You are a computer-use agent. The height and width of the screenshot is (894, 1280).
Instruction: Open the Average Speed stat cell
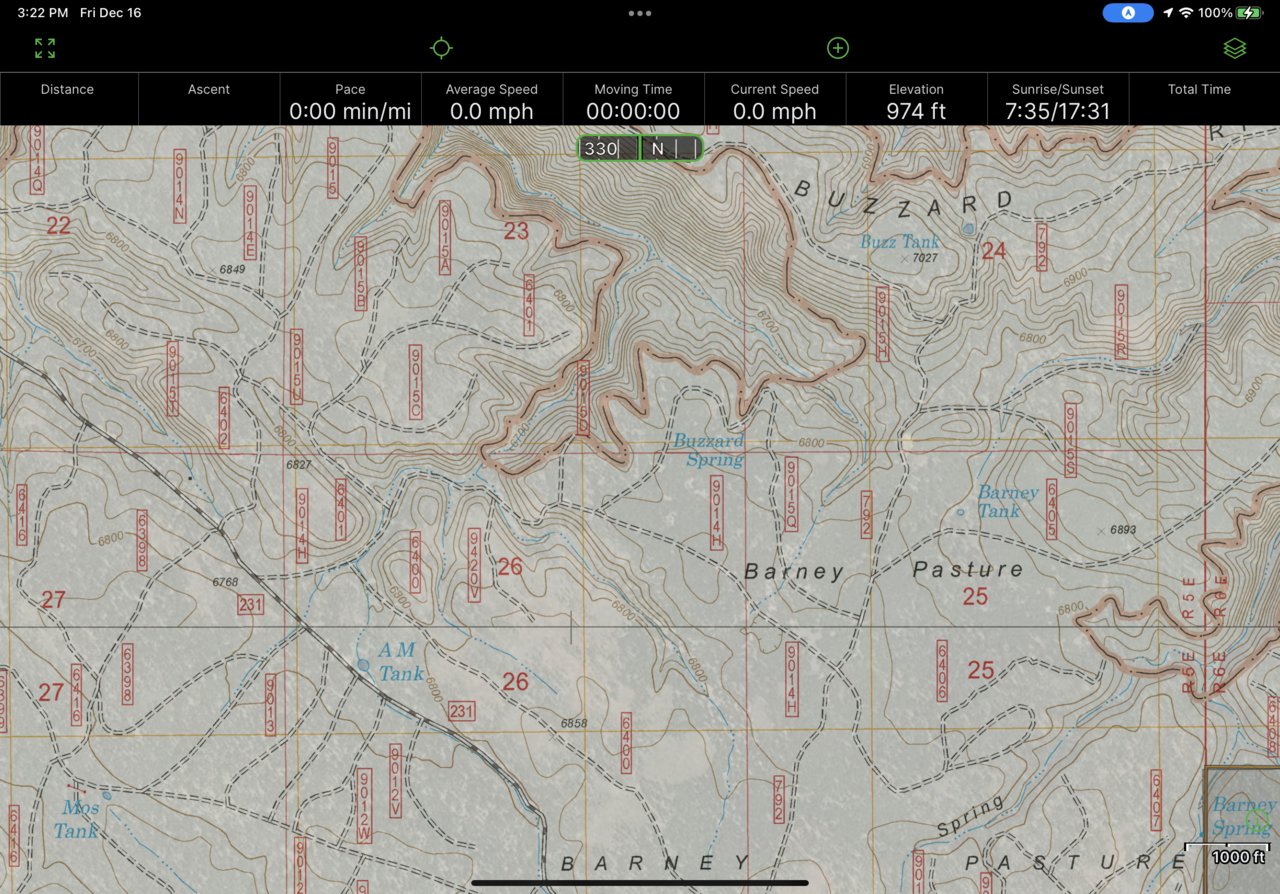(x=492, y=99)
